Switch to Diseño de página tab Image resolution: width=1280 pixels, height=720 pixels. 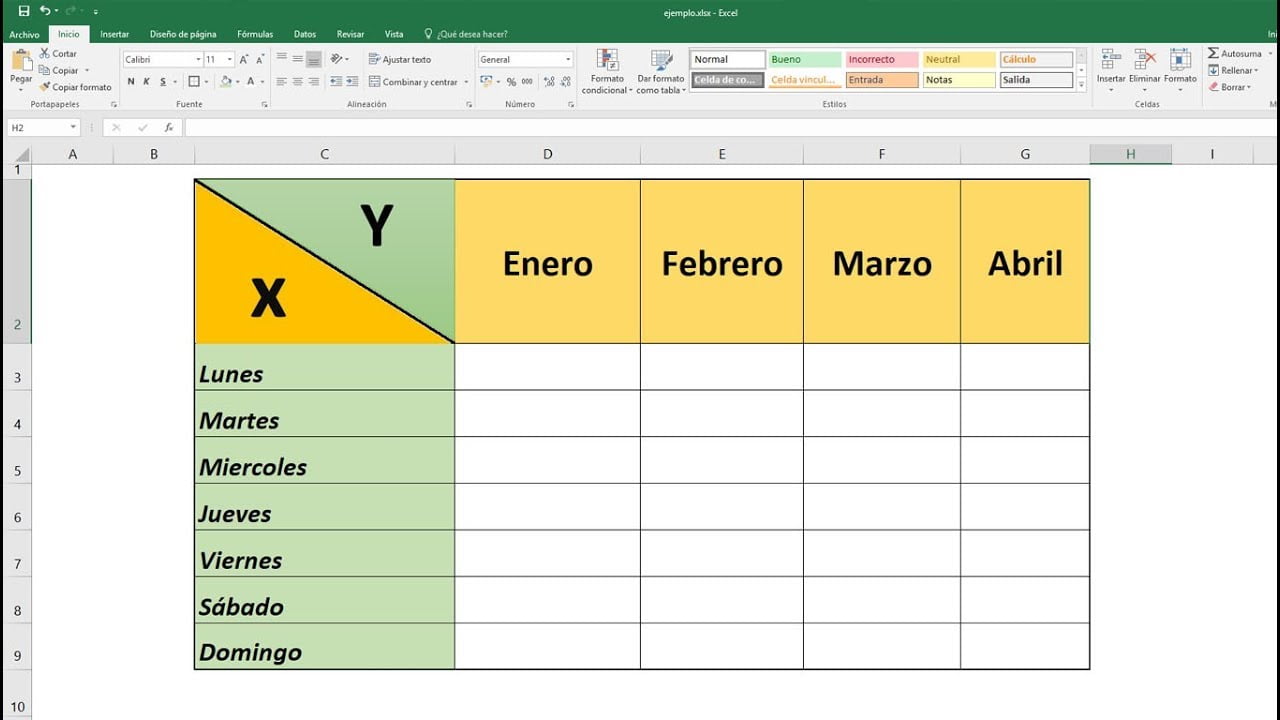(183, 34)
